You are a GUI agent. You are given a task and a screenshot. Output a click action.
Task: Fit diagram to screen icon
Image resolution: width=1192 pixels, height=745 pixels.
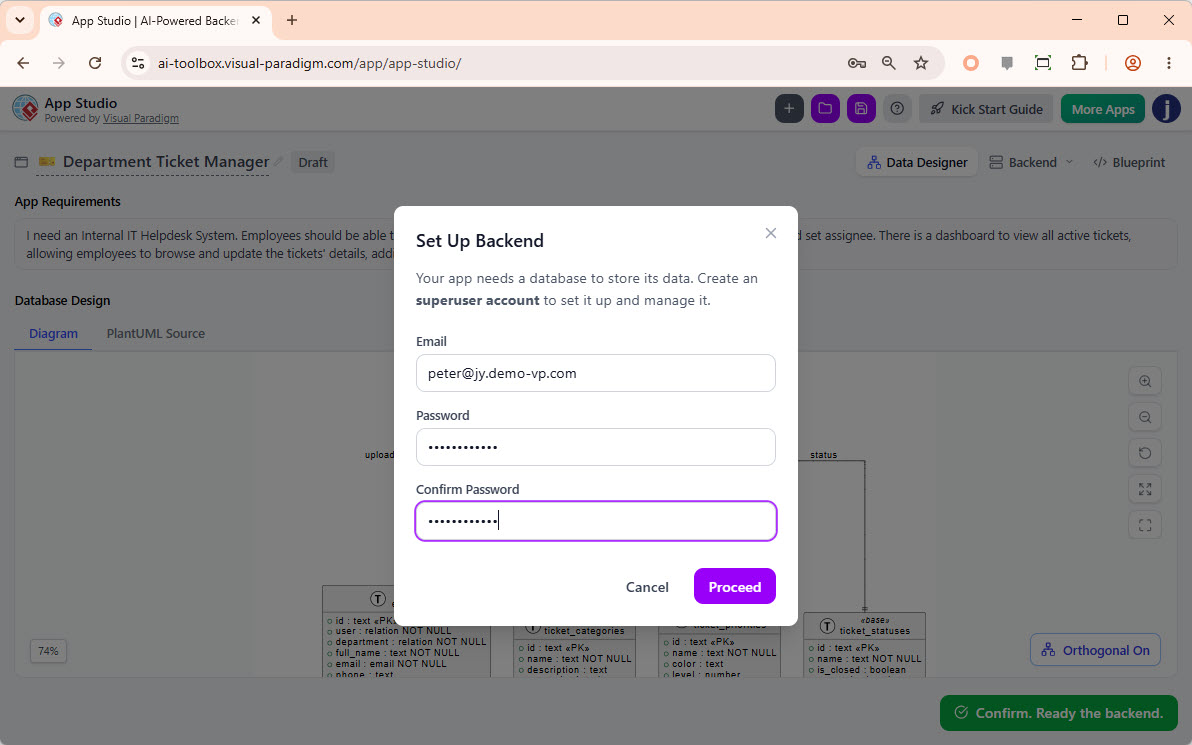(1144, 489)
